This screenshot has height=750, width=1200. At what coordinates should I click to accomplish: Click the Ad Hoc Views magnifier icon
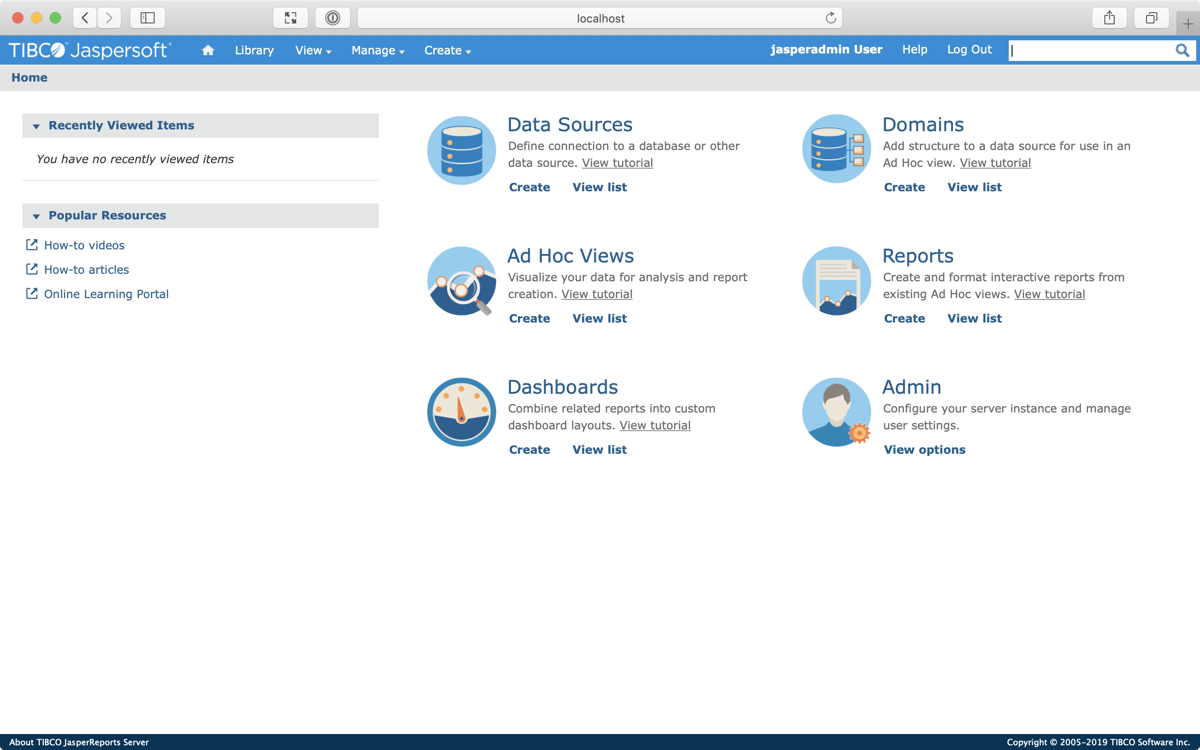(x=461, y=281)
